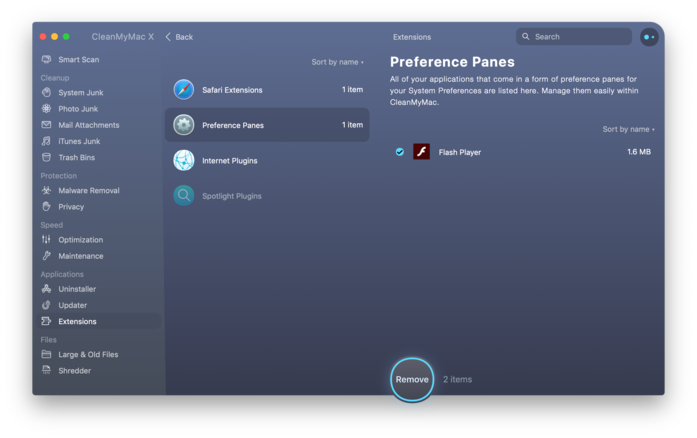
Task: Open the Uninstaller module
Action: tap(77, 289)
